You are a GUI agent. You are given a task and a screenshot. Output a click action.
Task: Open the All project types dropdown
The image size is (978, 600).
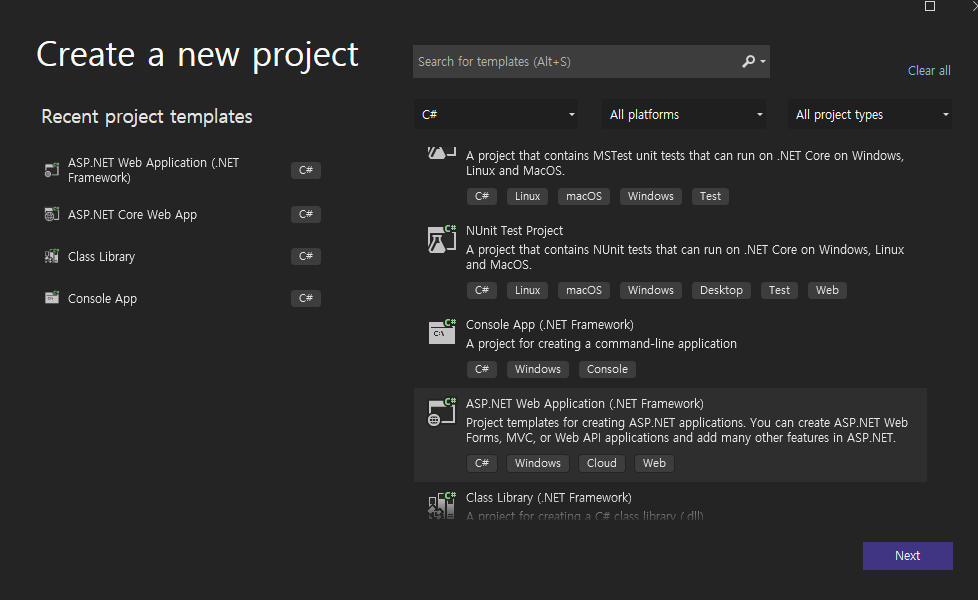(x=870, y=114)
